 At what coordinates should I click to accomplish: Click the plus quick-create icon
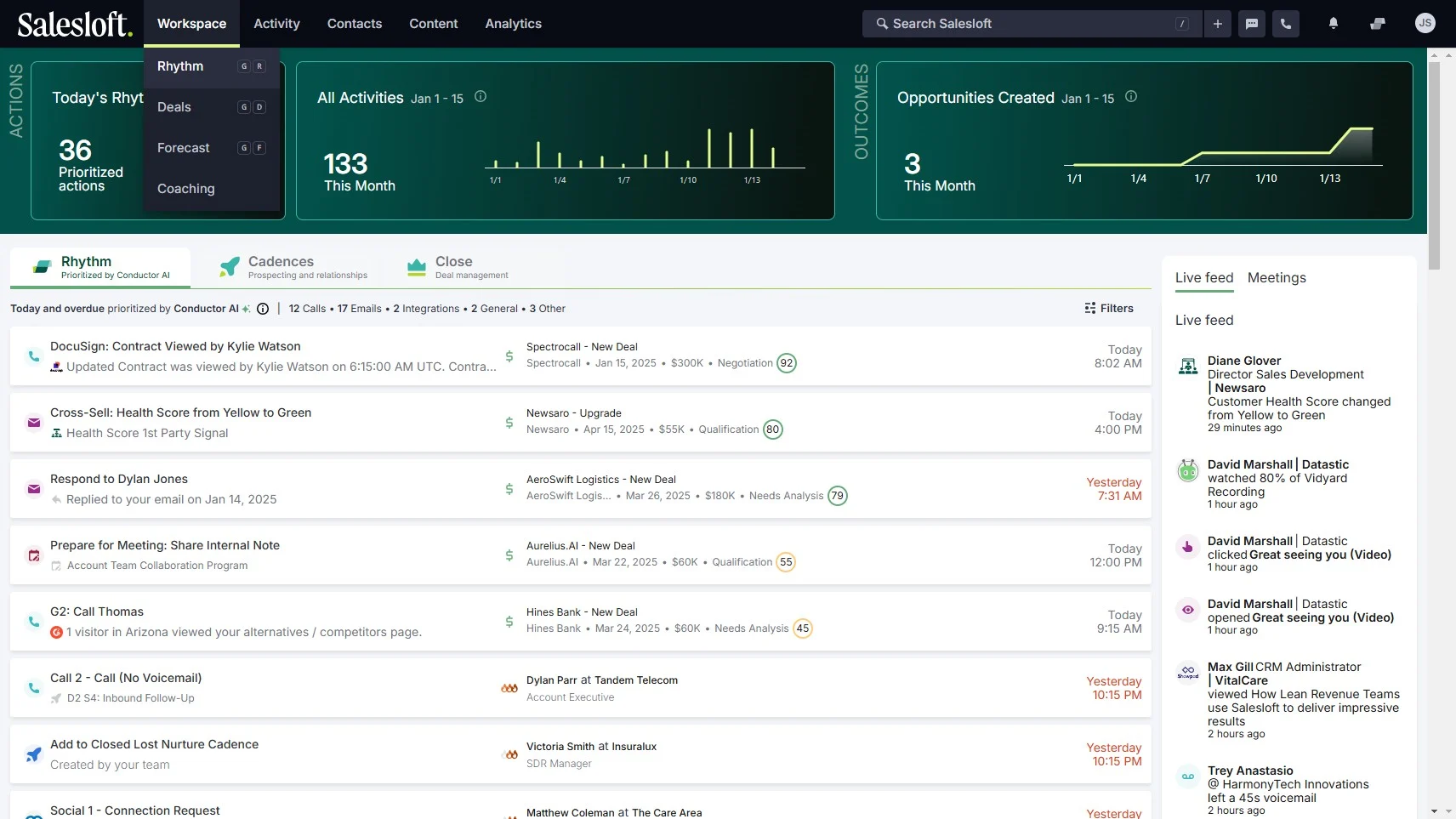click(x=1217, y=24)
